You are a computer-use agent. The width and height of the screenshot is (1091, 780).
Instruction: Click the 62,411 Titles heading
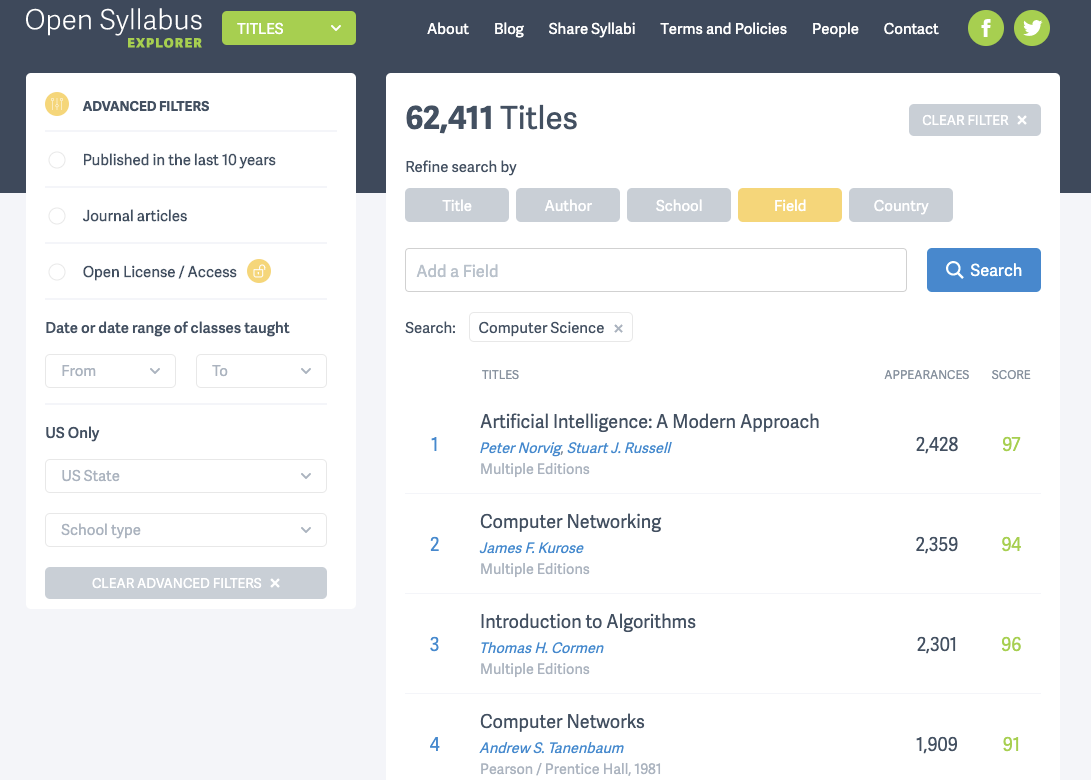(491, 118)
